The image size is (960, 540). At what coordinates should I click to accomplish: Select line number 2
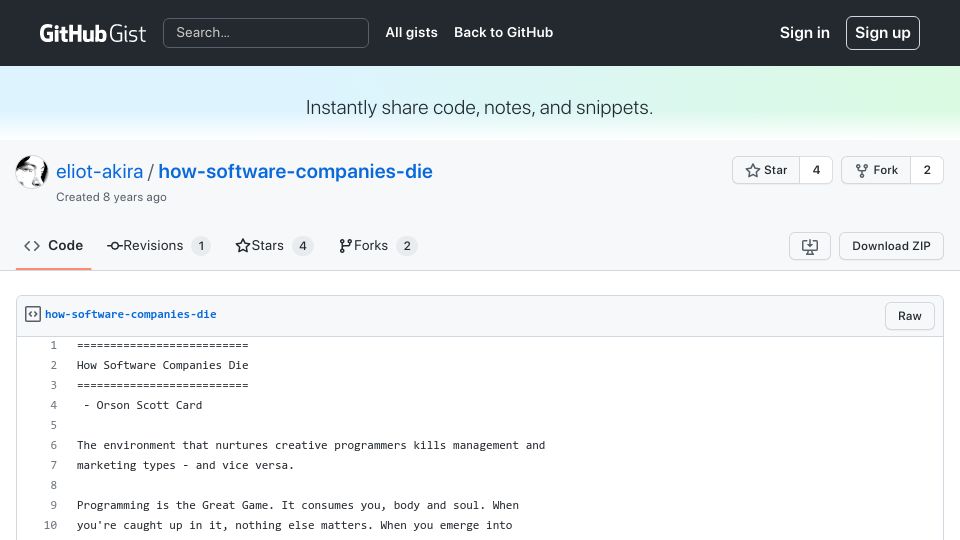(54, 365)
